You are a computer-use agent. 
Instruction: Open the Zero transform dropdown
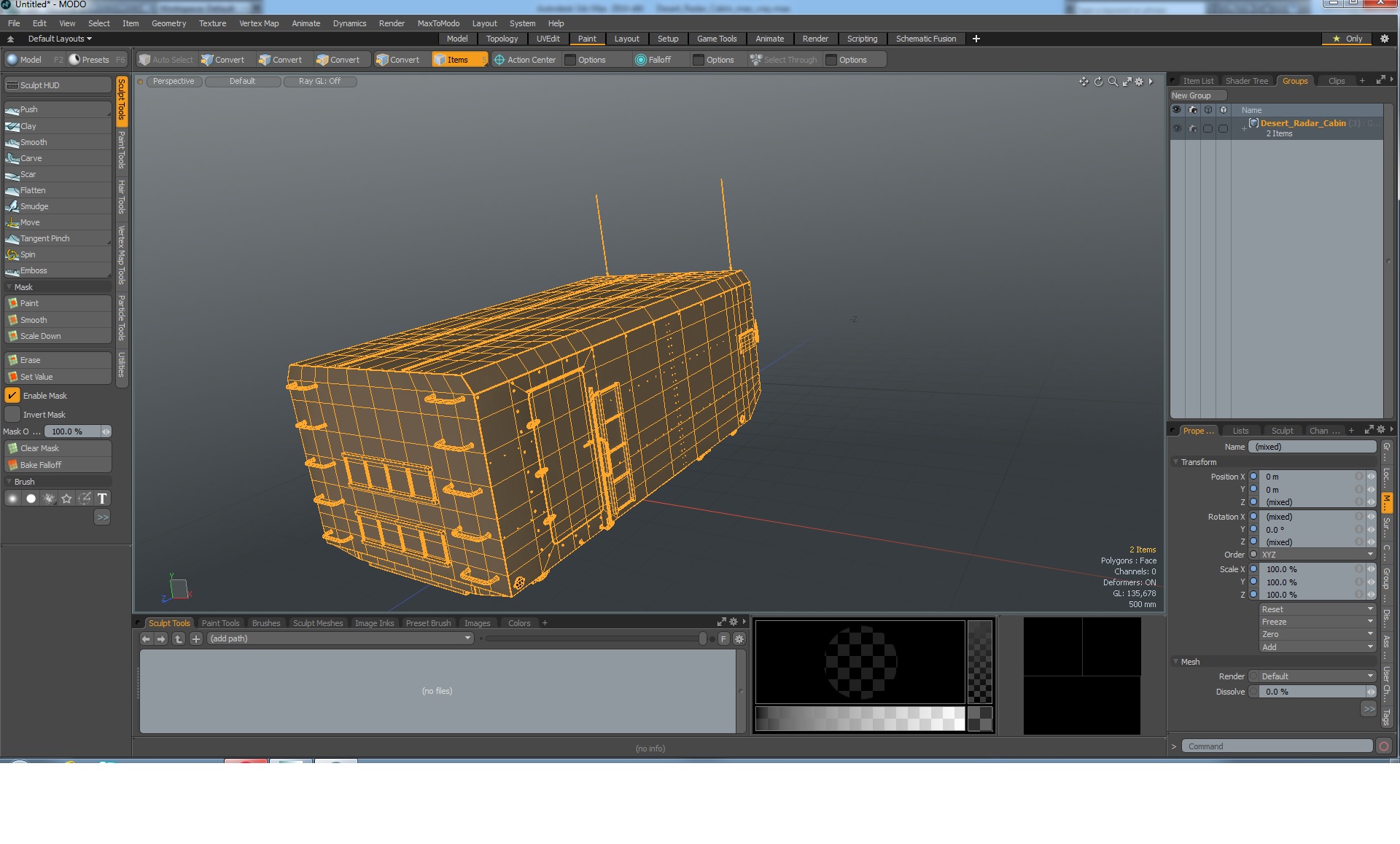(1318, 634)
